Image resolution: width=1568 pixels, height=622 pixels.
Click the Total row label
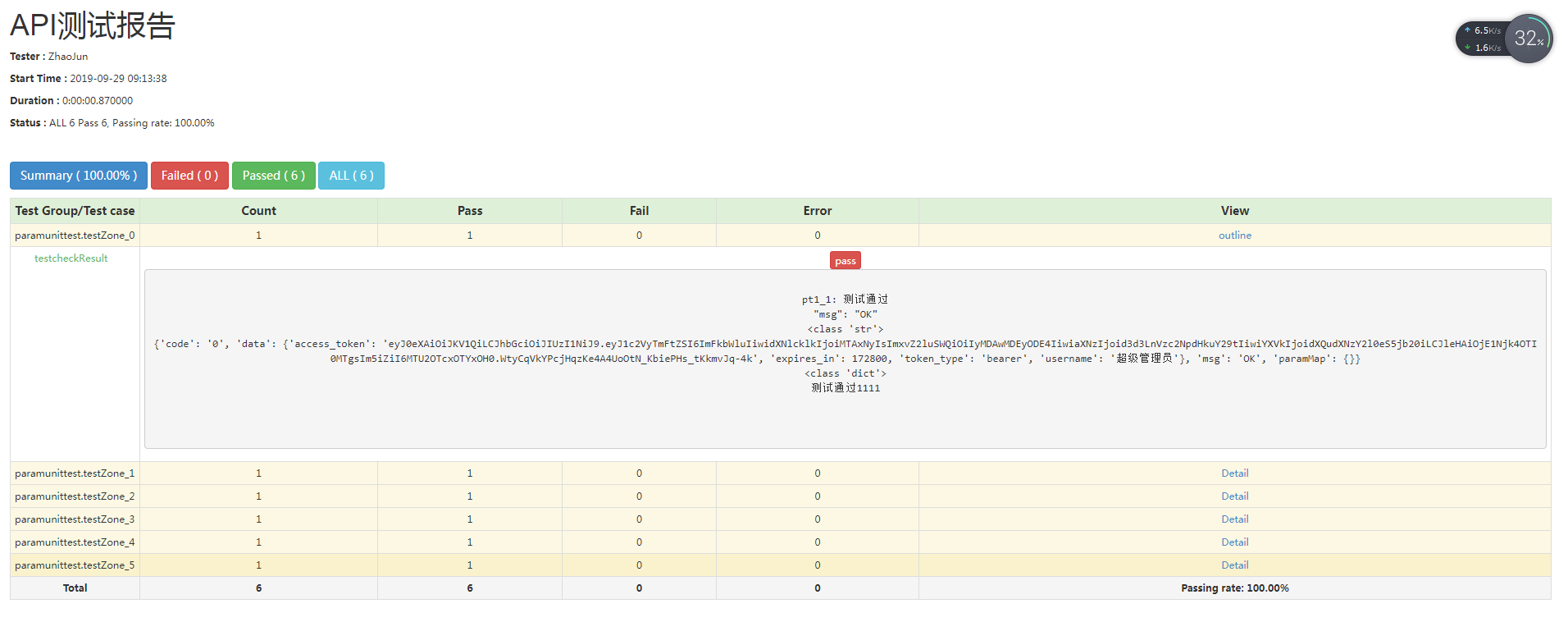coord(75,588)
